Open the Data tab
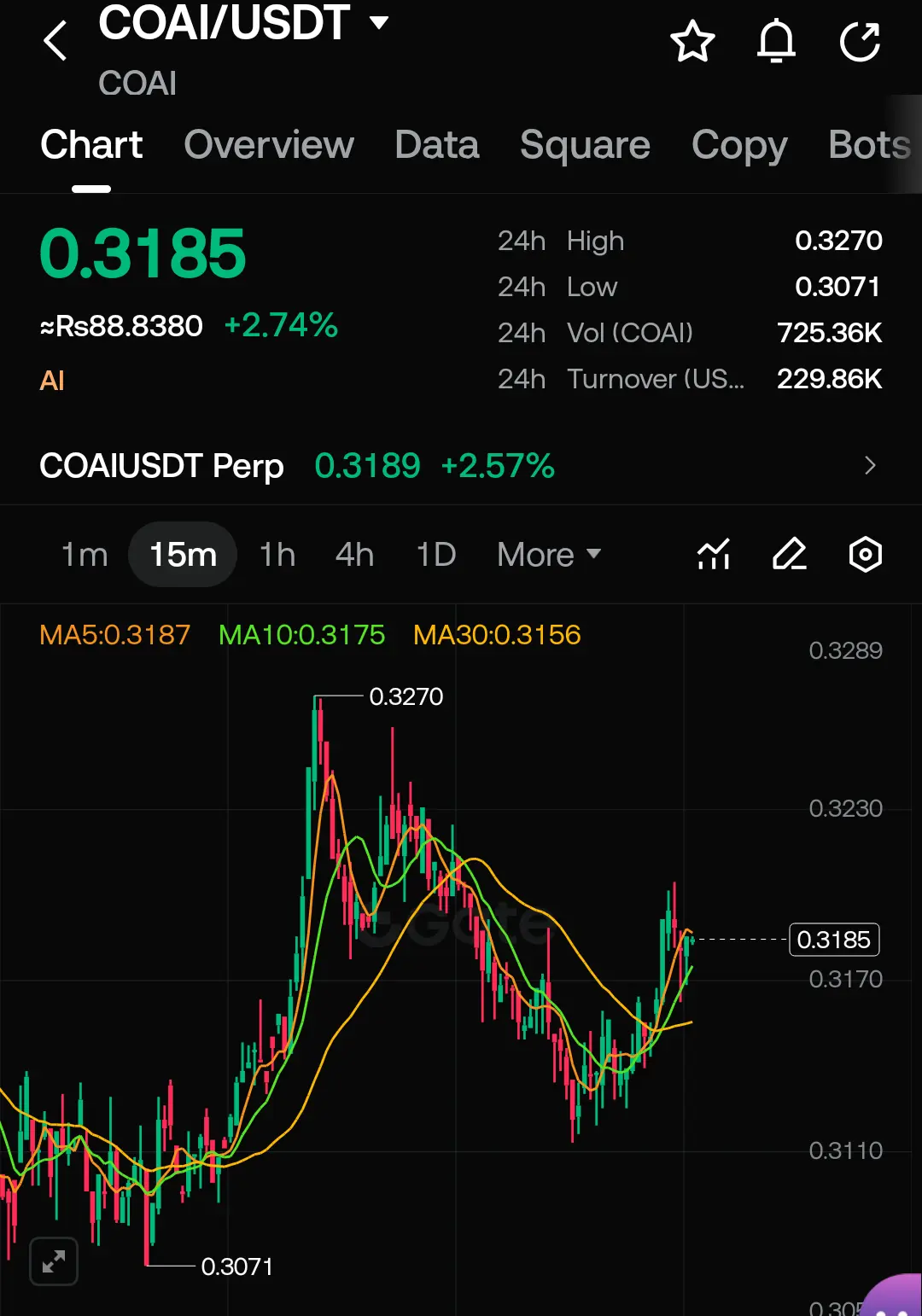 coord(437,144)
